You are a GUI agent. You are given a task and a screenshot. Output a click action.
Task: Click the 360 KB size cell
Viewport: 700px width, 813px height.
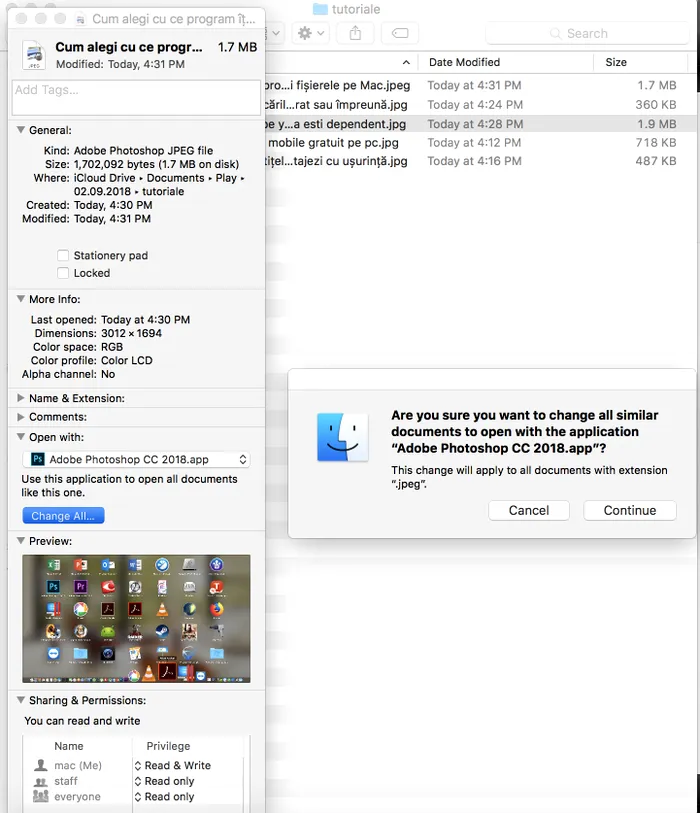coord(656,105)
